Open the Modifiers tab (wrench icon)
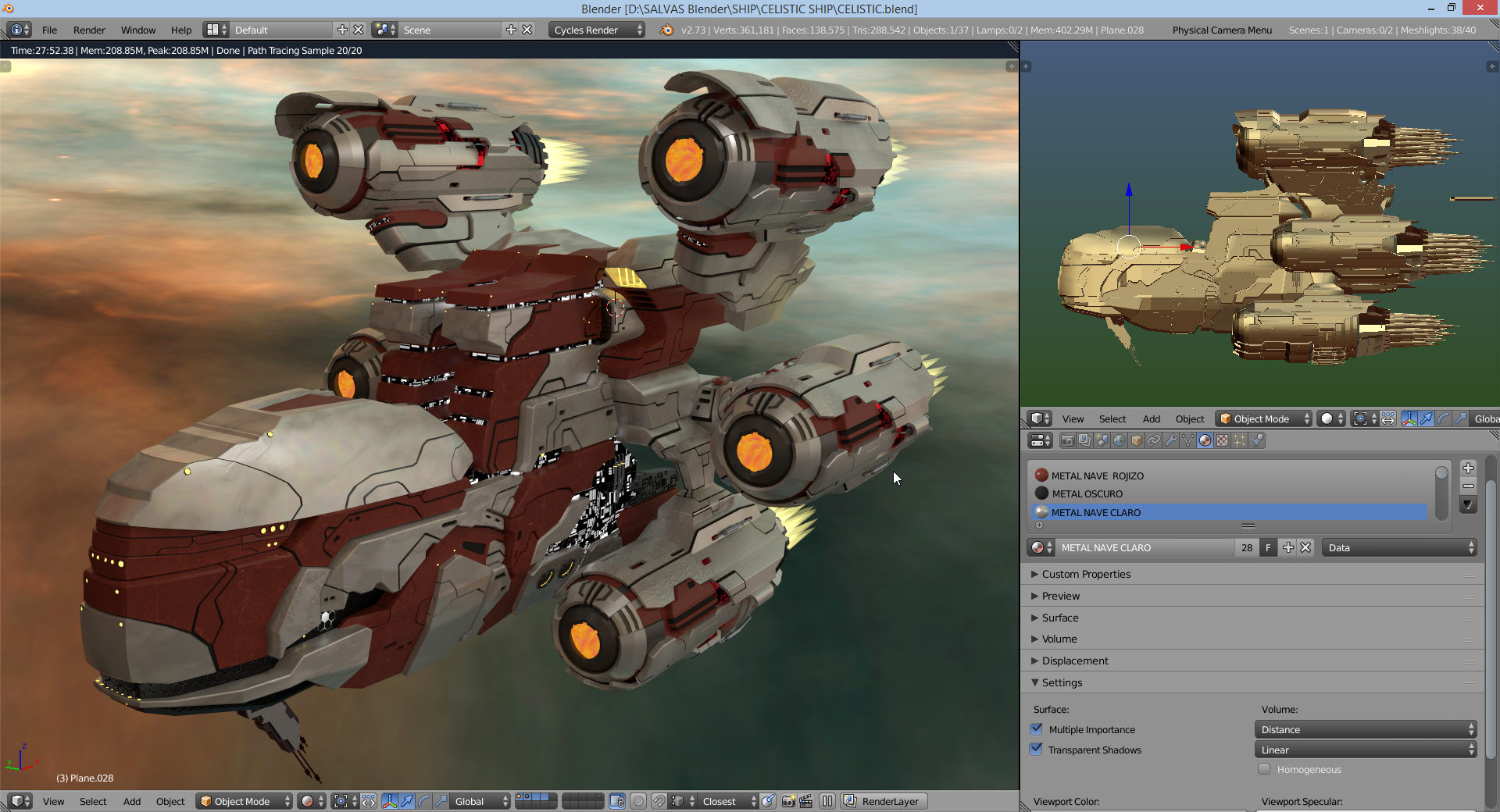 click(1171, 440)
